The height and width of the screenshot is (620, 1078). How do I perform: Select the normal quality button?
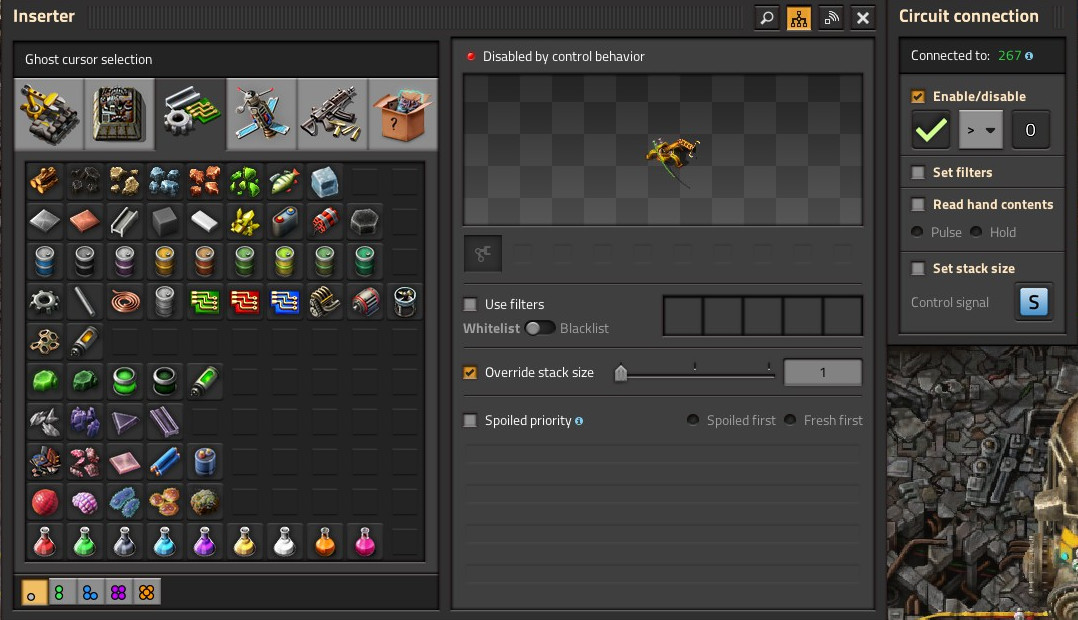coord(34,592)
